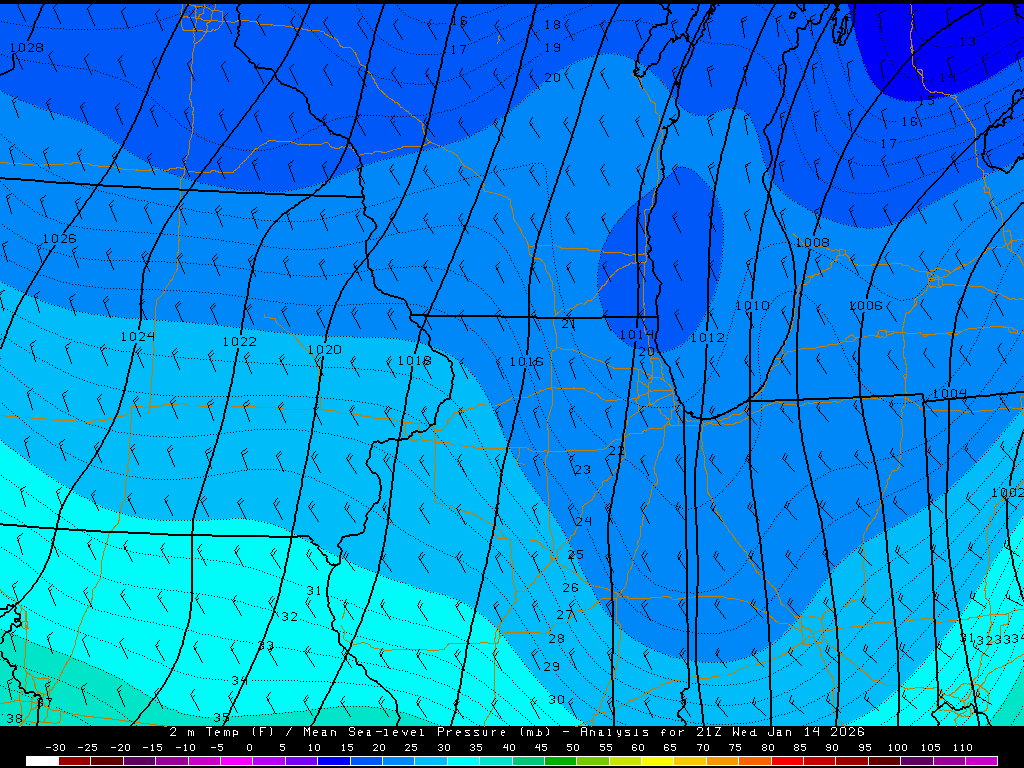Click the 24 degree isotherm label
The width and height of the screenshot is (1024, 768).
coord(583,520)
